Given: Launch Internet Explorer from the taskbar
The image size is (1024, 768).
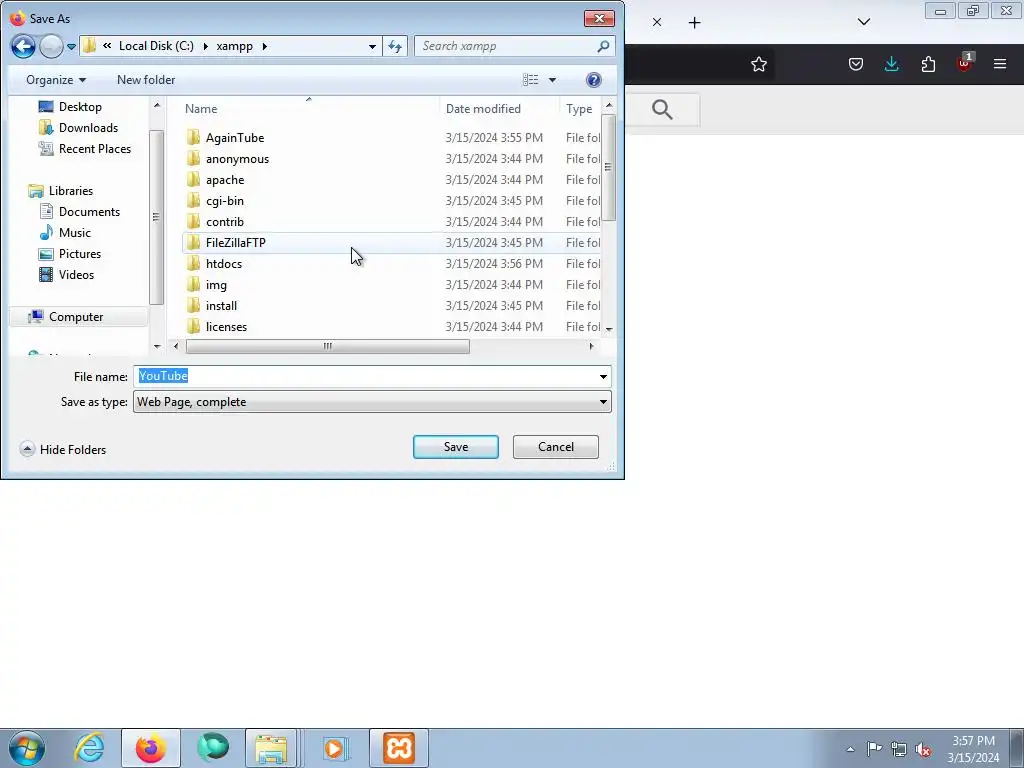Looking at the screenshot, I should [x=89, y=748].
